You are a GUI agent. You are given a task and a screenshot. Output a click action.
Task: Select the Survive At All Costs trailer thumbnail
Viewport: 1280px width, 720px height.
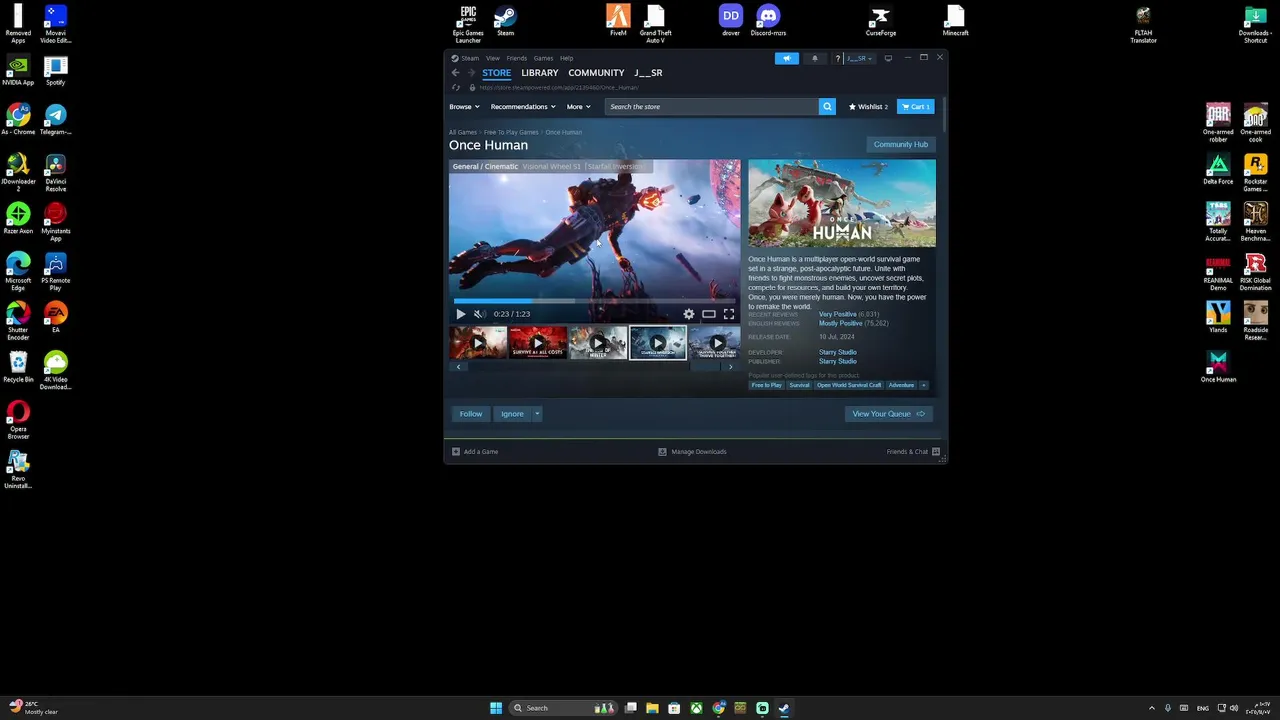coord(538,343)
